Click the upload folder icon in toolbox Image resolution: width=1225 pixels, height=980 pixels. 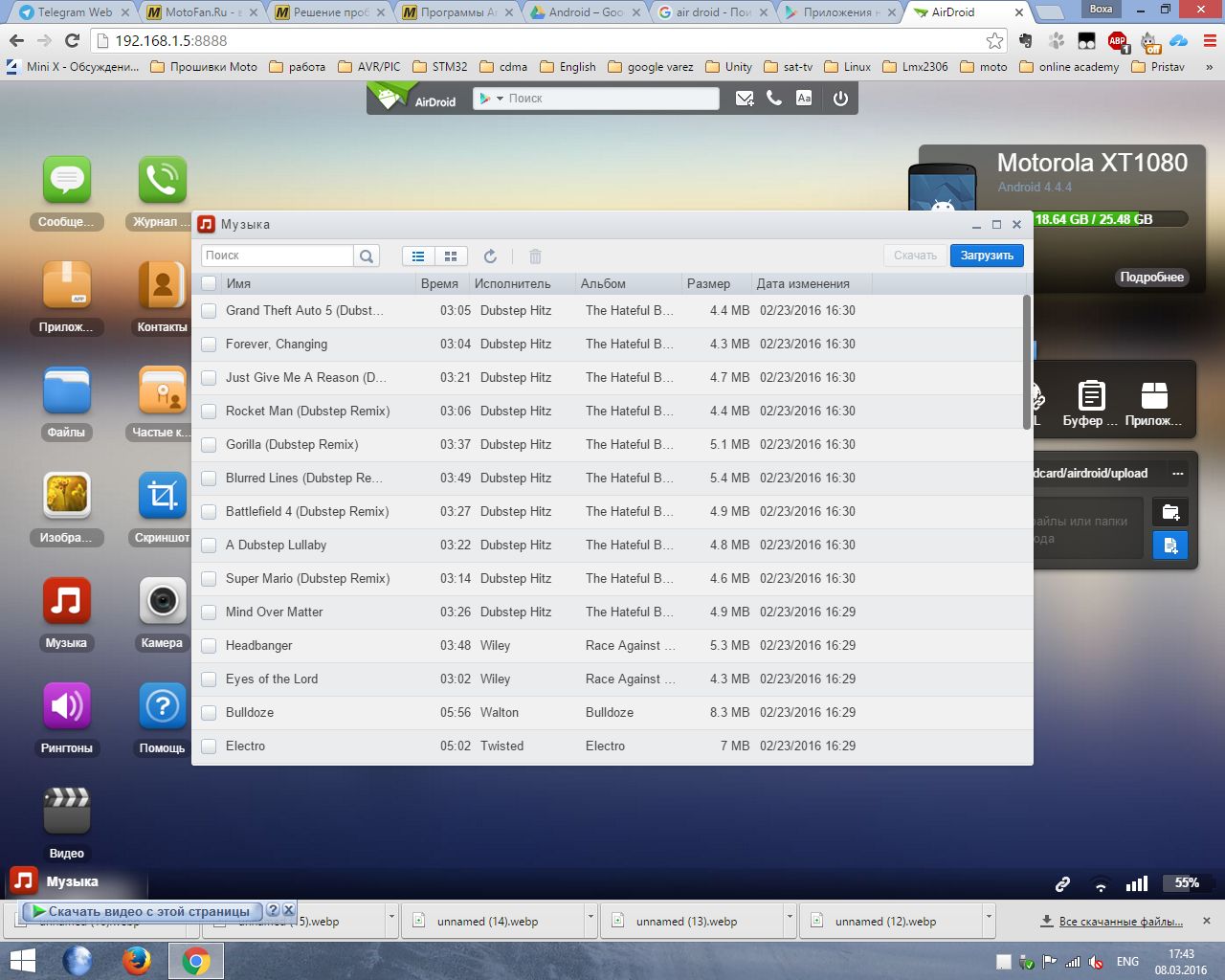(1170, 512)
